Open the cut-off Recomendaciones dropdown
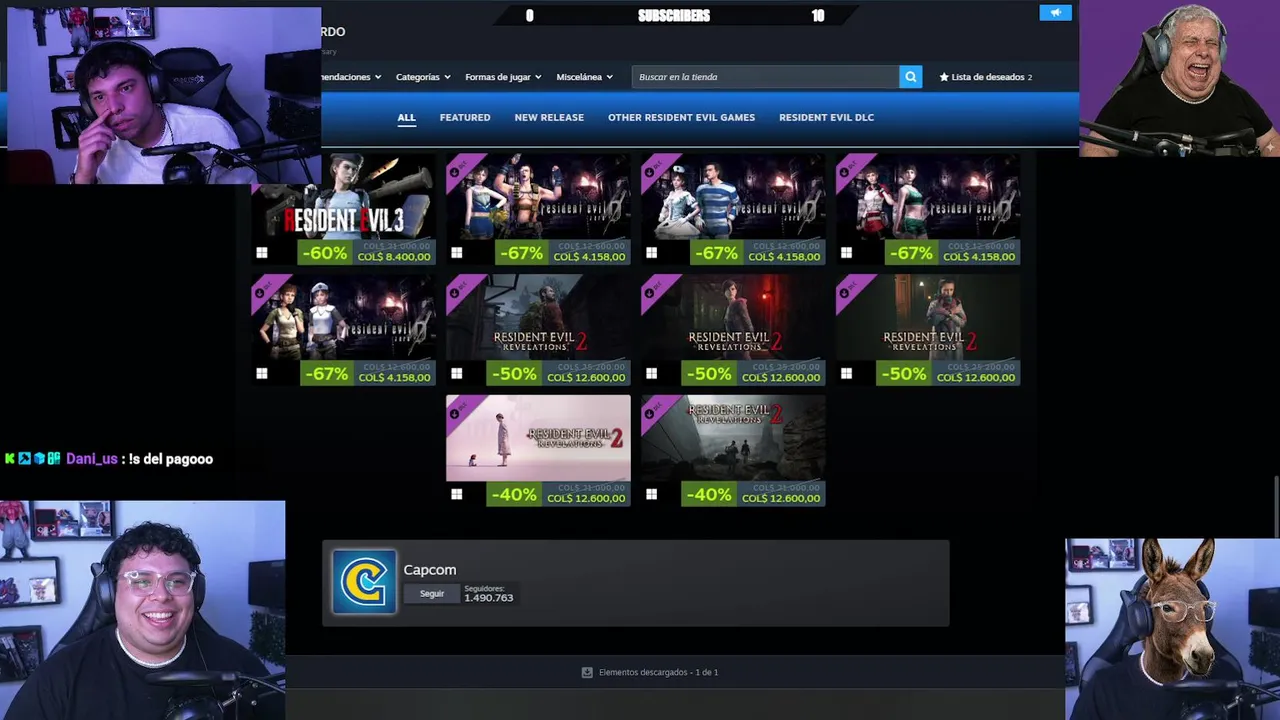This screenshot has height=720, width=1280. coord(351,77)
